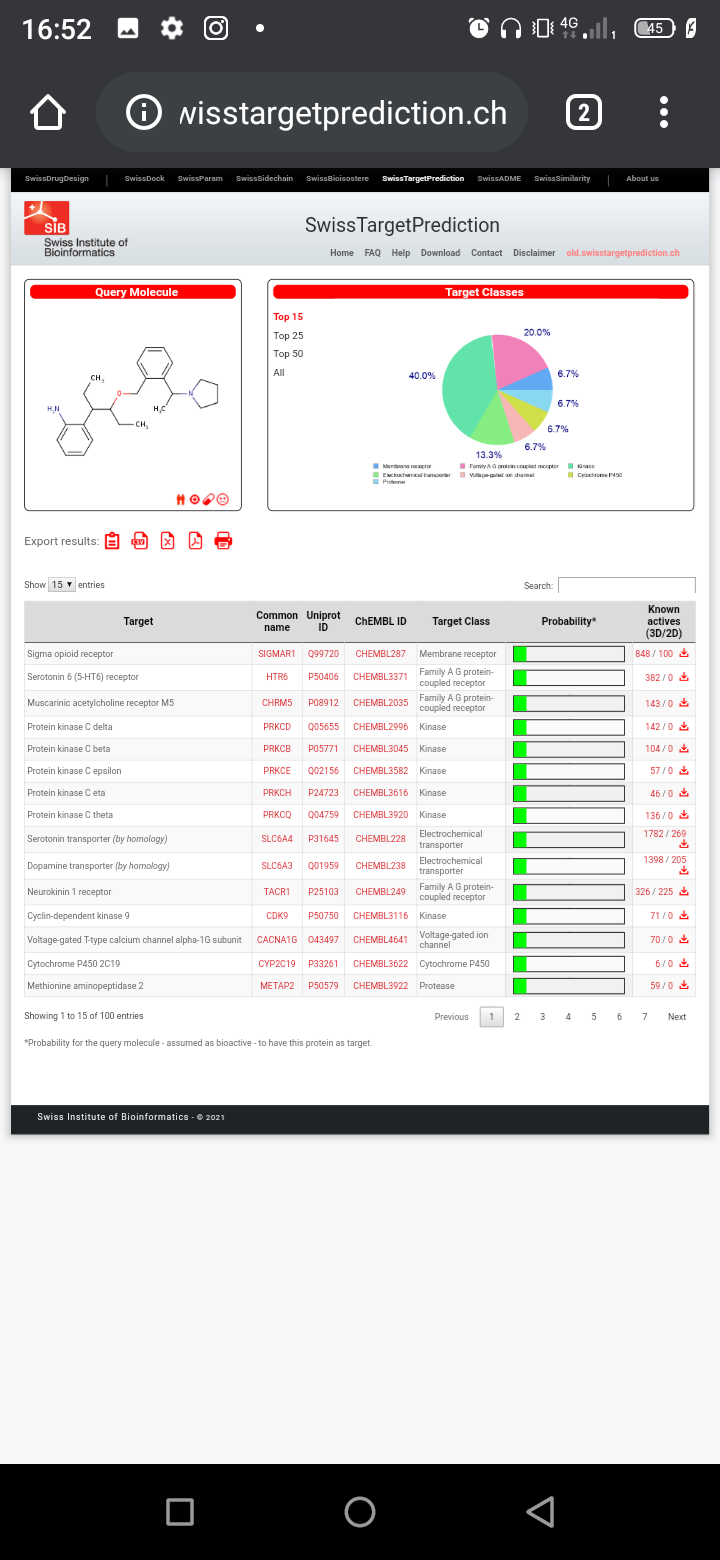Open SwissDock in top navigation
720x1560 pixels.
pyautogui.click(x=145, y=179)
